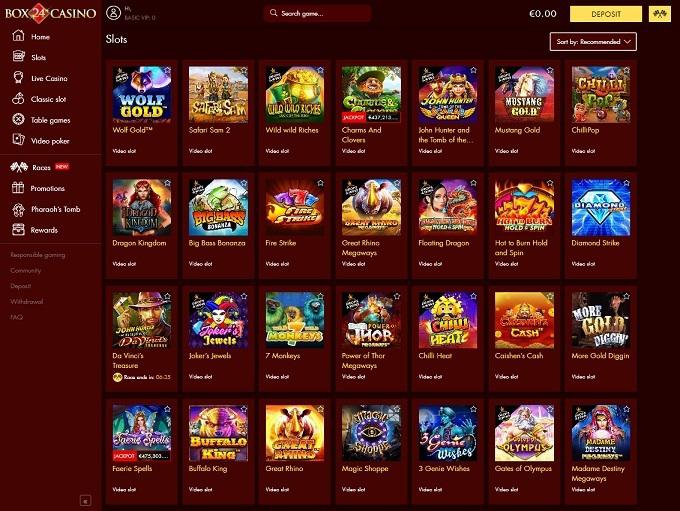Toggle favorite star on Wolf Gold
Image resolution: width=680 pixels, height=511 pixels.
[x=167, y=70]
